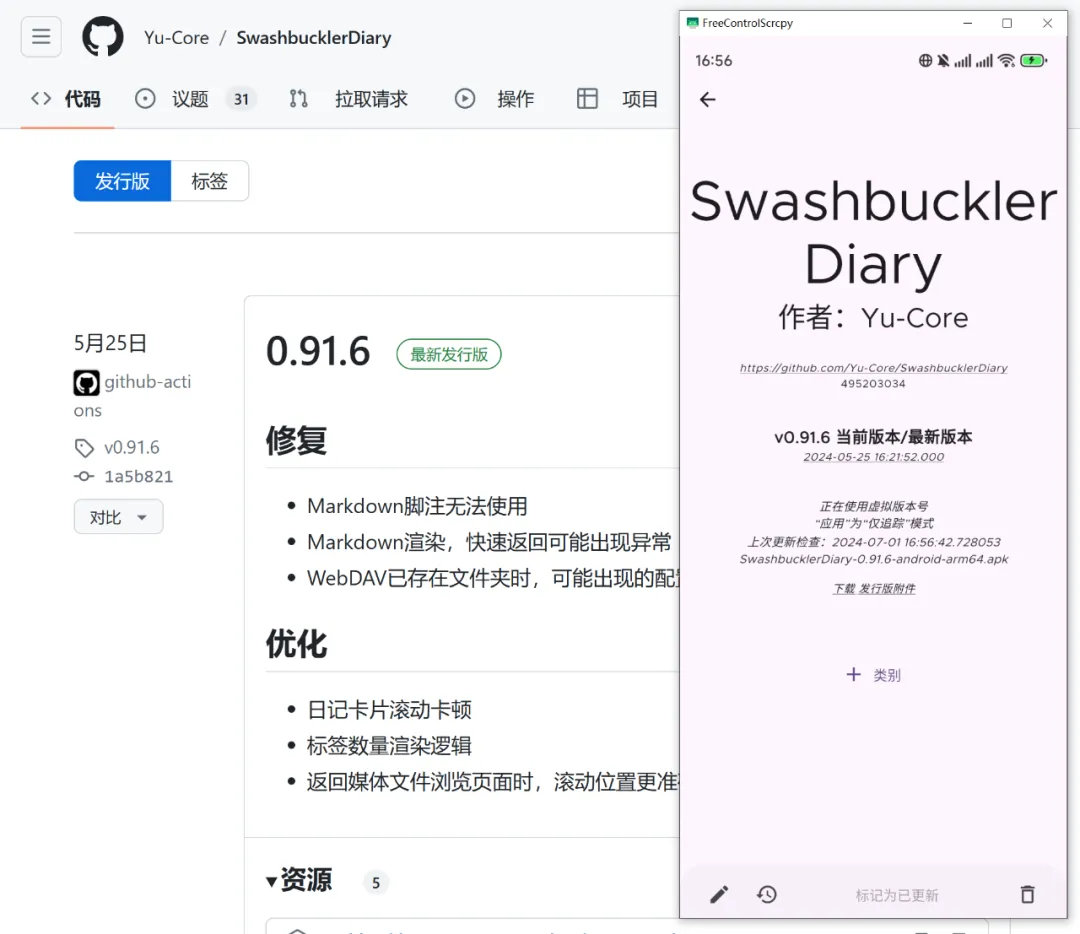Click the FreeControlScrcpy title bar app icon
Viewport: 1080px width, 934px height.
point(692,23)
